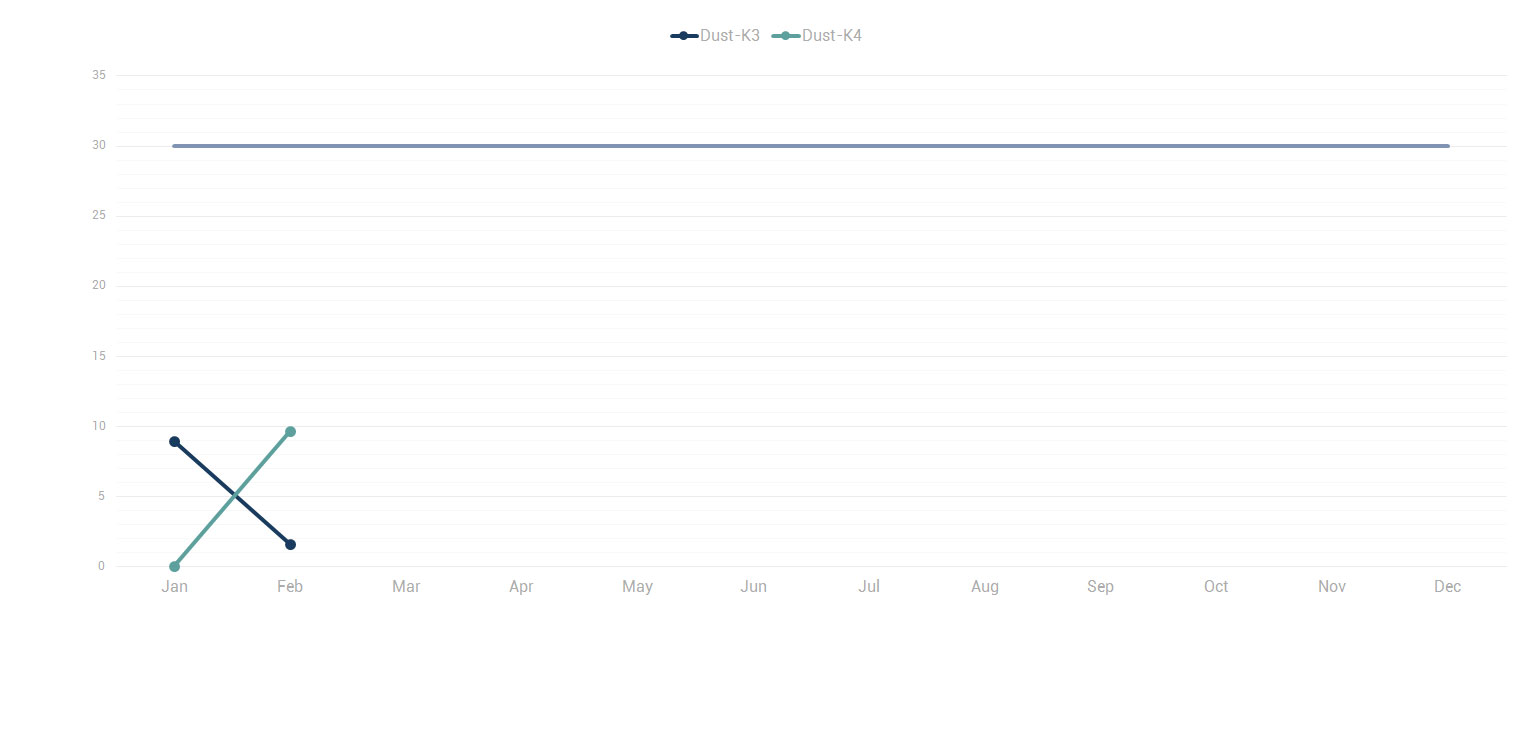Screen dimensions: 1536x730
Task: Click the horizontal threshold line at 30
Action: coord(811,146)
